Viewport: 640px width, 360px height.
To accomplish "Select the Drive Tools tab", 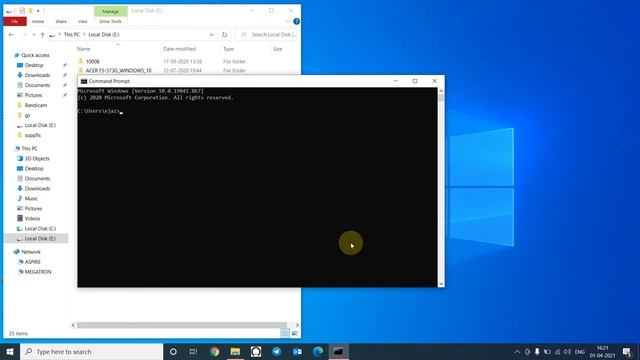I will (x=111, y=21).
